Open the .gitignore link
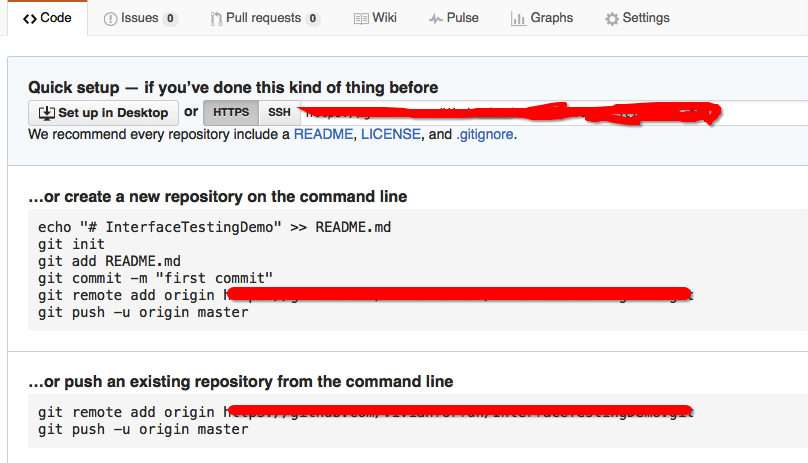This screenshot has width=808, height=463. click(484, 135)
